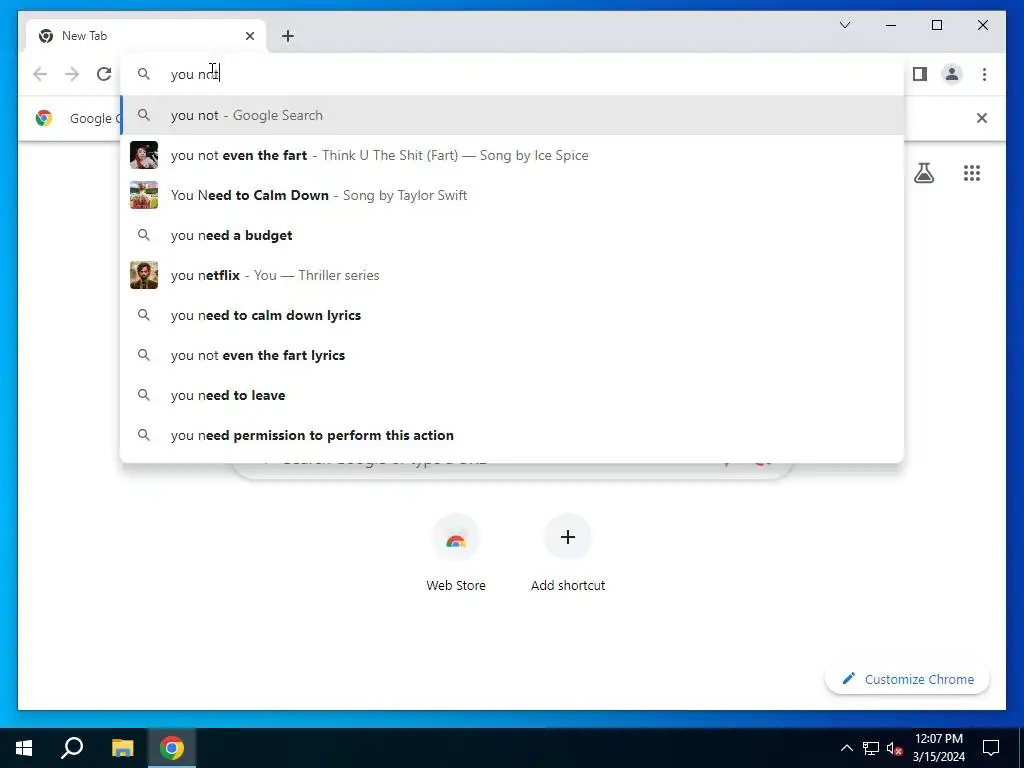
Task: Choose 'you need to leave' suggestion
Action: pyautogui.click(x=513, y=395)
